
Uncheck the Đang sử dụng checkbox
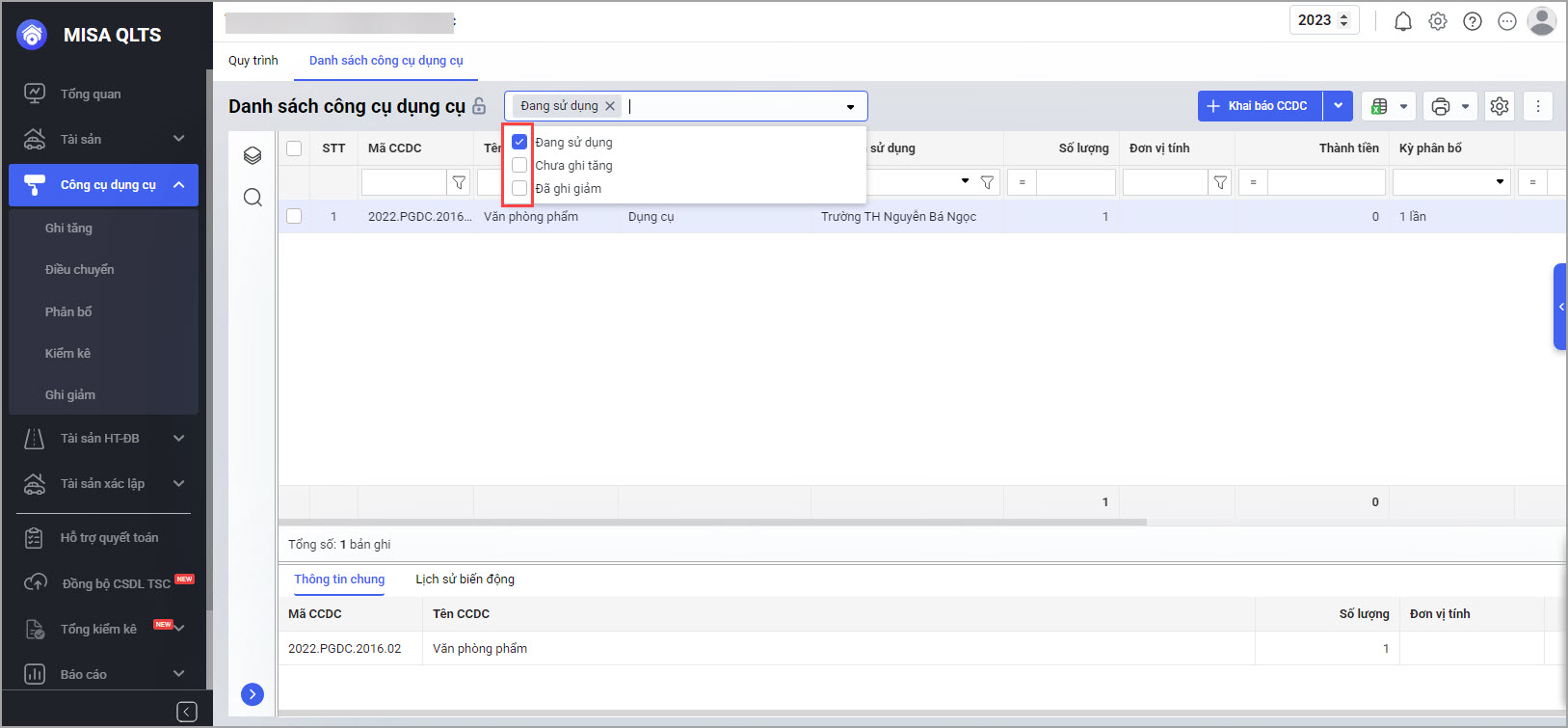[x=519, y=142]
